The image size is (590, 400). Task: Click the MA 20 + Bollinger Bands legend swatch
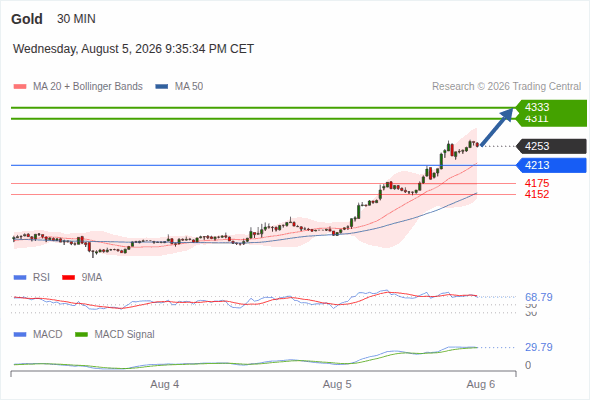(x=20, y=87)
